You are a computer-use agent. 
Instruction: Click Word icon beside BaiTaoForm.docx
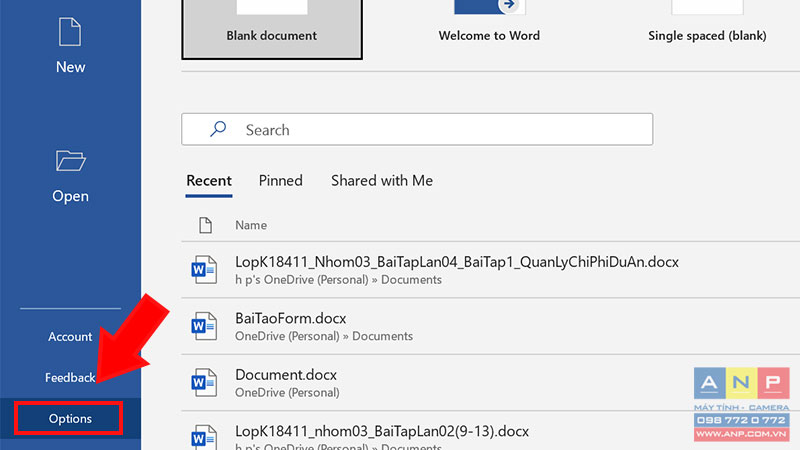coord(204,327)
